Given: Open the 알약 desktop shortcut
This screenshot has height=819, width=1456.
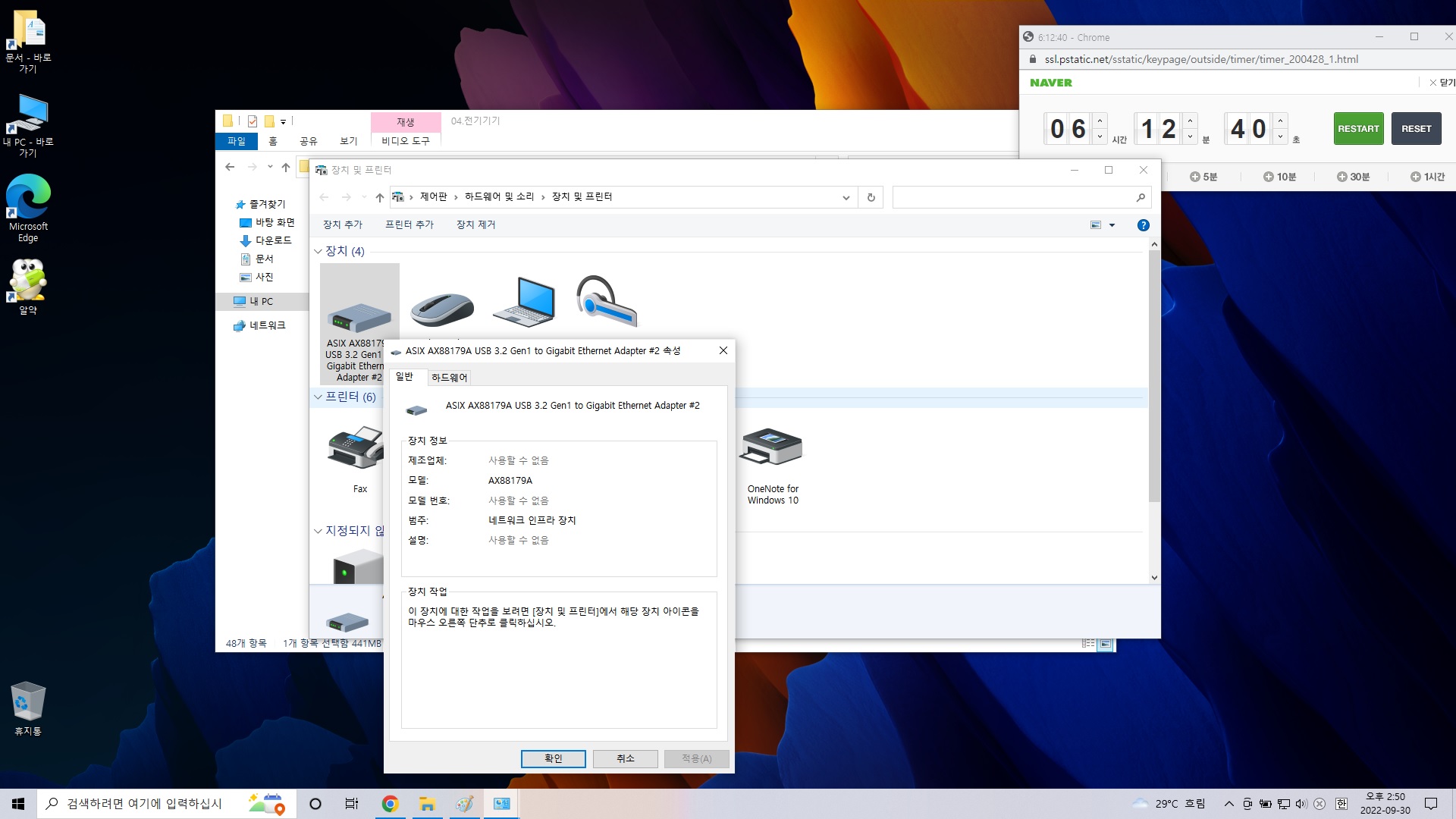Looking at the screenshot, I should [x=28, y=287].
